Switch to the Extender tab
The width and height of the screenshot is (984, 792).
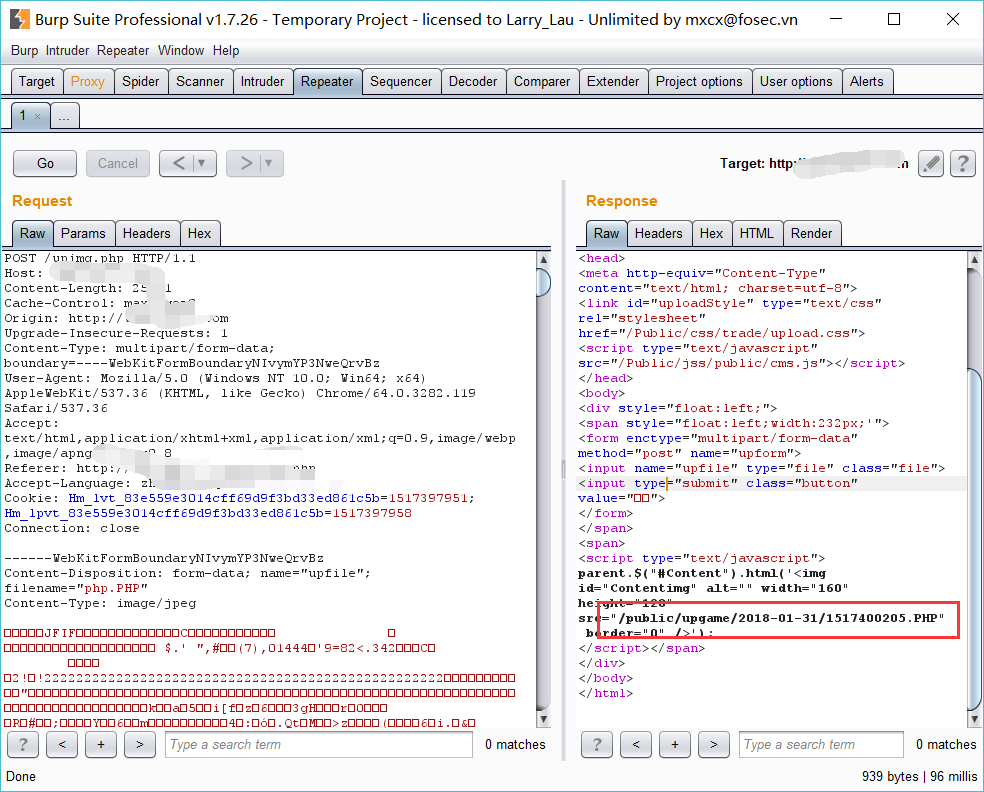tap(613, 82)
